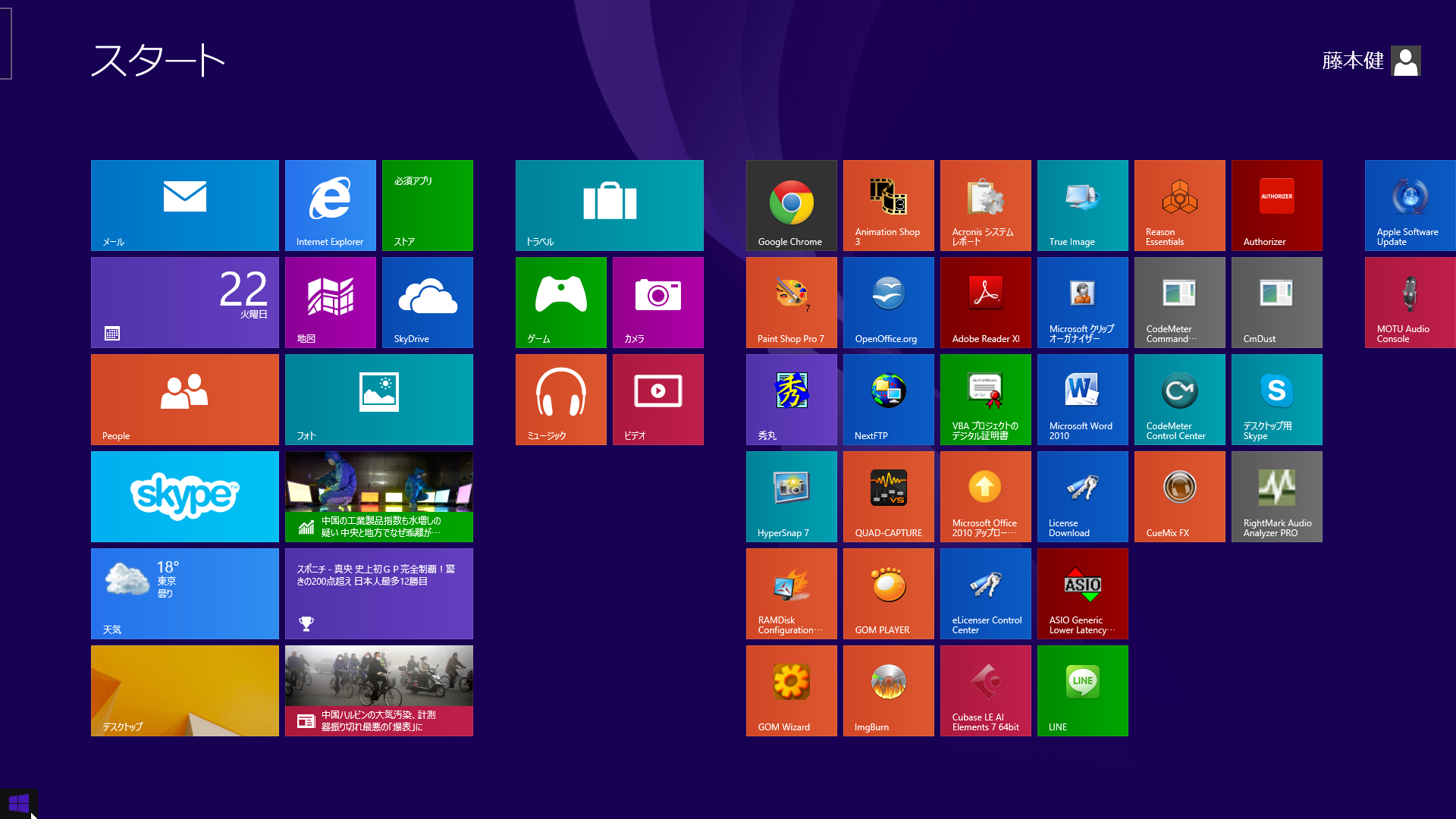Open CodeMeter Control Center
Screen dimensions: 1456x819
pyautogui.click(x=1180, y=400)
